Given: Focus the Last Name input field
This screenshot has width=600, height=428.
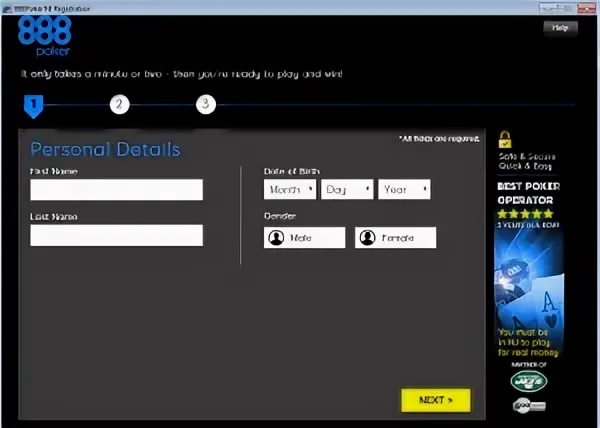Looking at the screenshot, I should pyautogui.click(x=117, y=235).
